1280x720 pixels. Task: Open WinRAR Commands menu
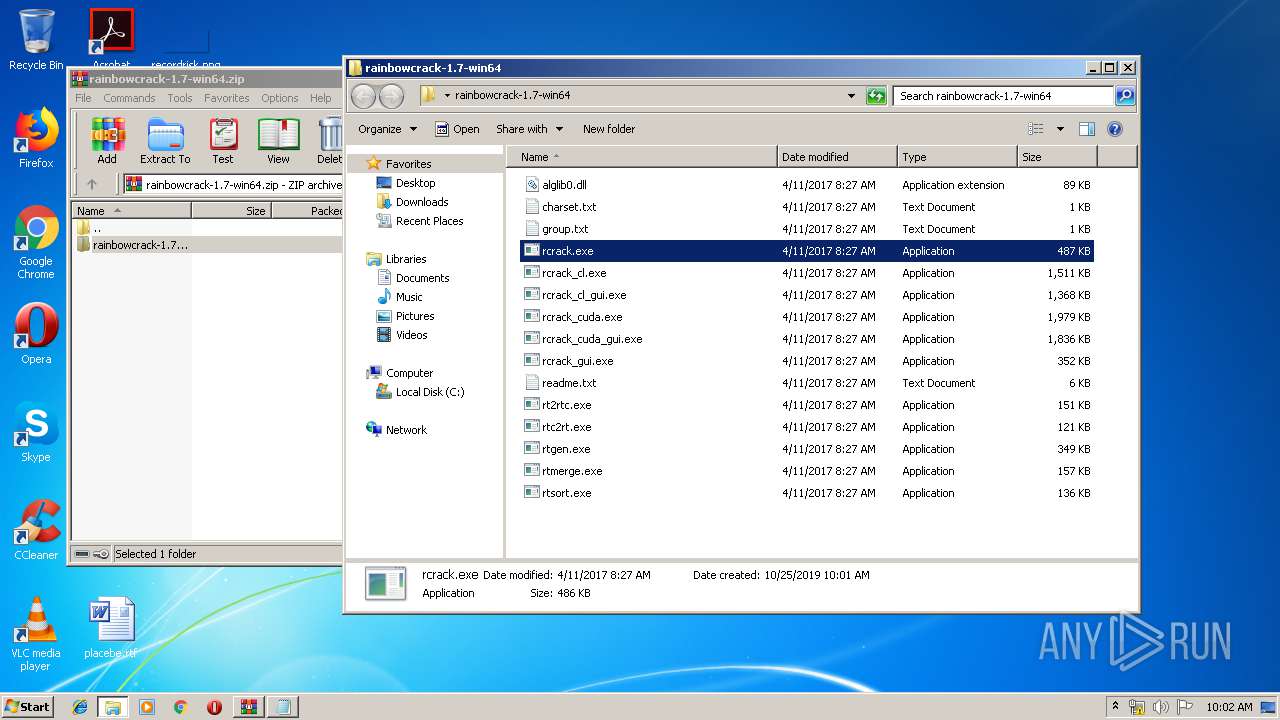coord(129,98)
